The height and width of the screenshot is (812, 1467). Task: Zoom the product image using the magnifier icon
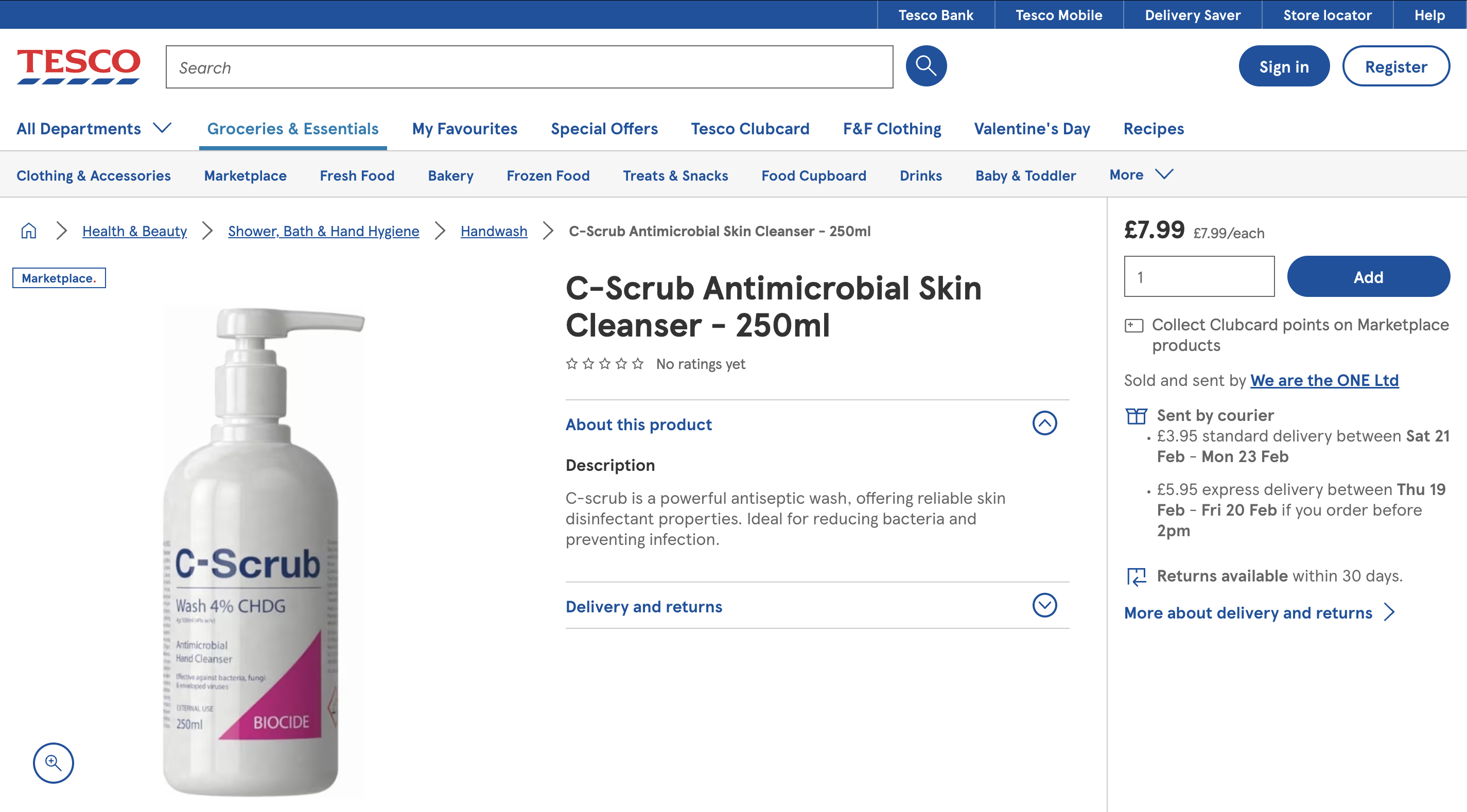pos(54,763)
